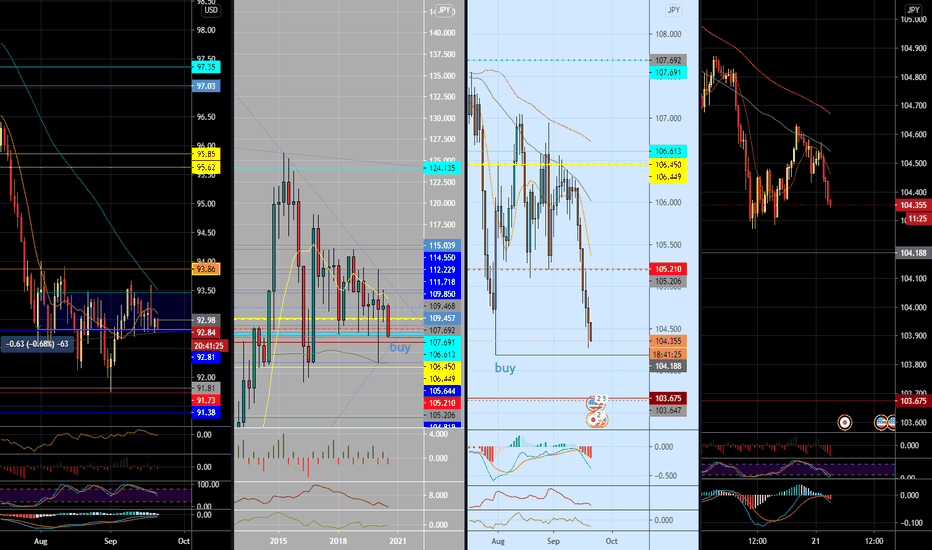This screenshot has width=932, height=550.
Task: Click the 2018 label on time axis
Action: pyautogui.click(x=338, y=541)
